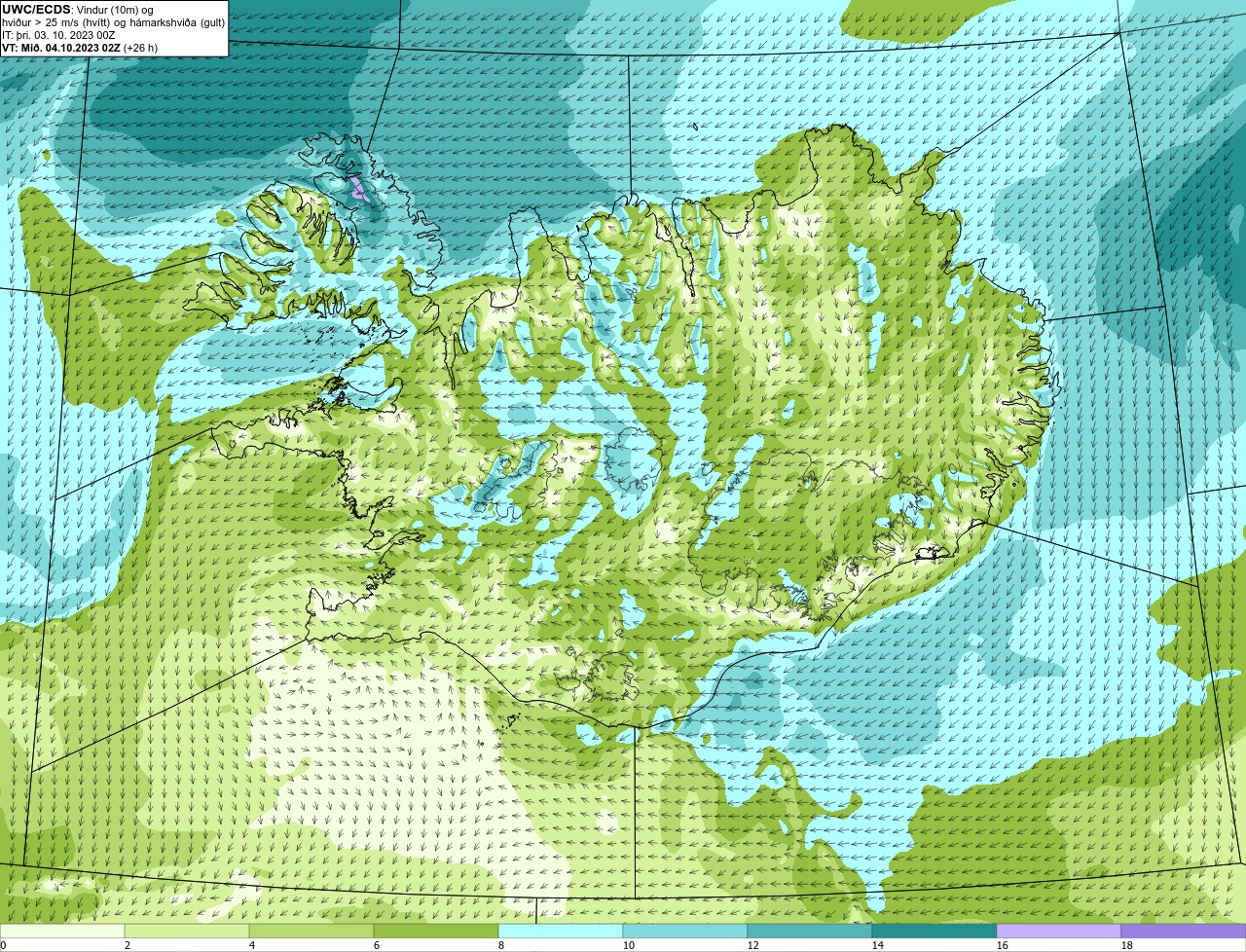The width and height of the screenshot is (1246, 952).
Task: Click the "IT: þri. 03. 10. 2023 00Z" line
Action: (x=58, y=35)
